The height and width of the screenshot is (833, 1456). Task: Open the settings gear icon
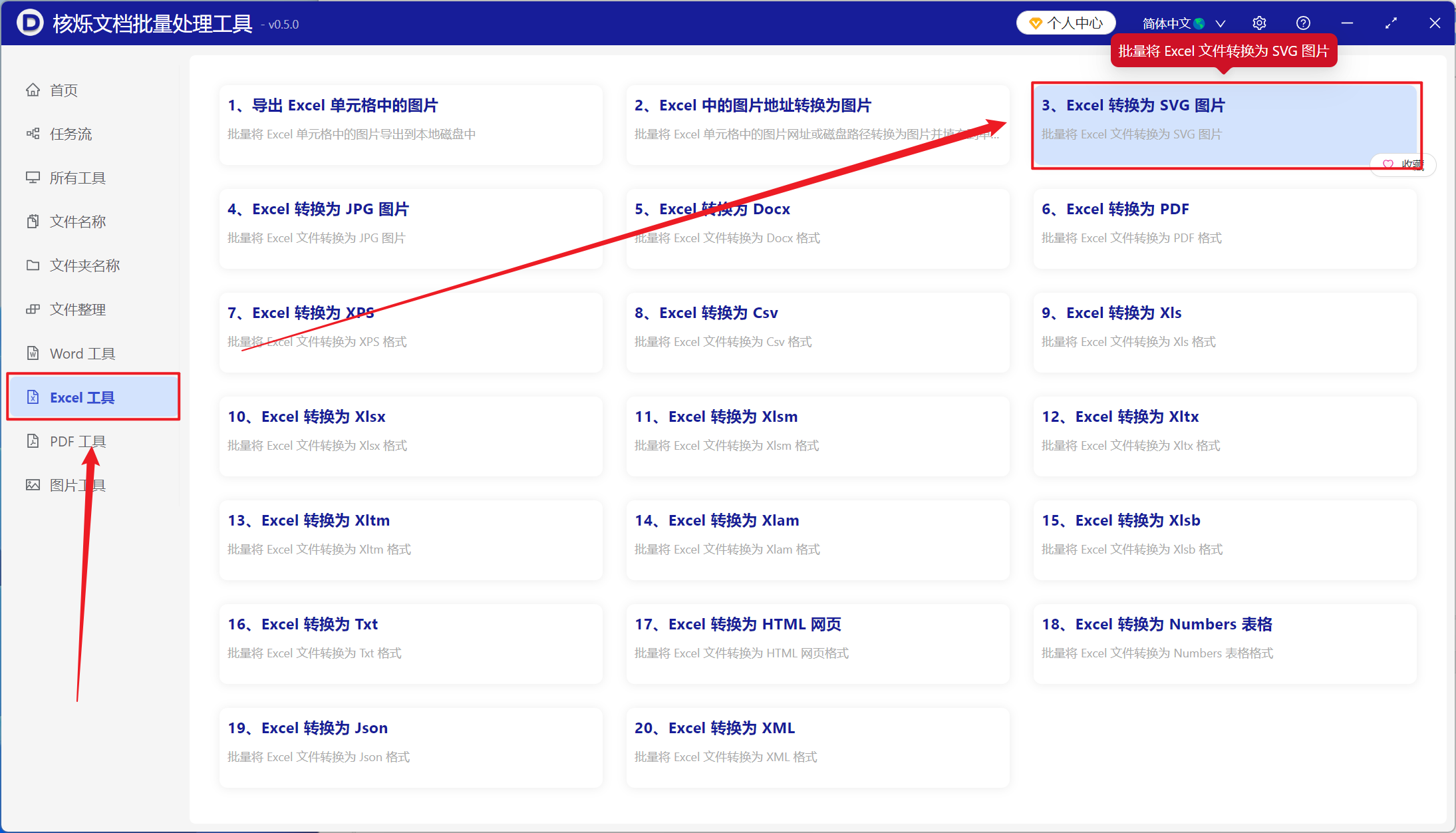(1259, 23)
